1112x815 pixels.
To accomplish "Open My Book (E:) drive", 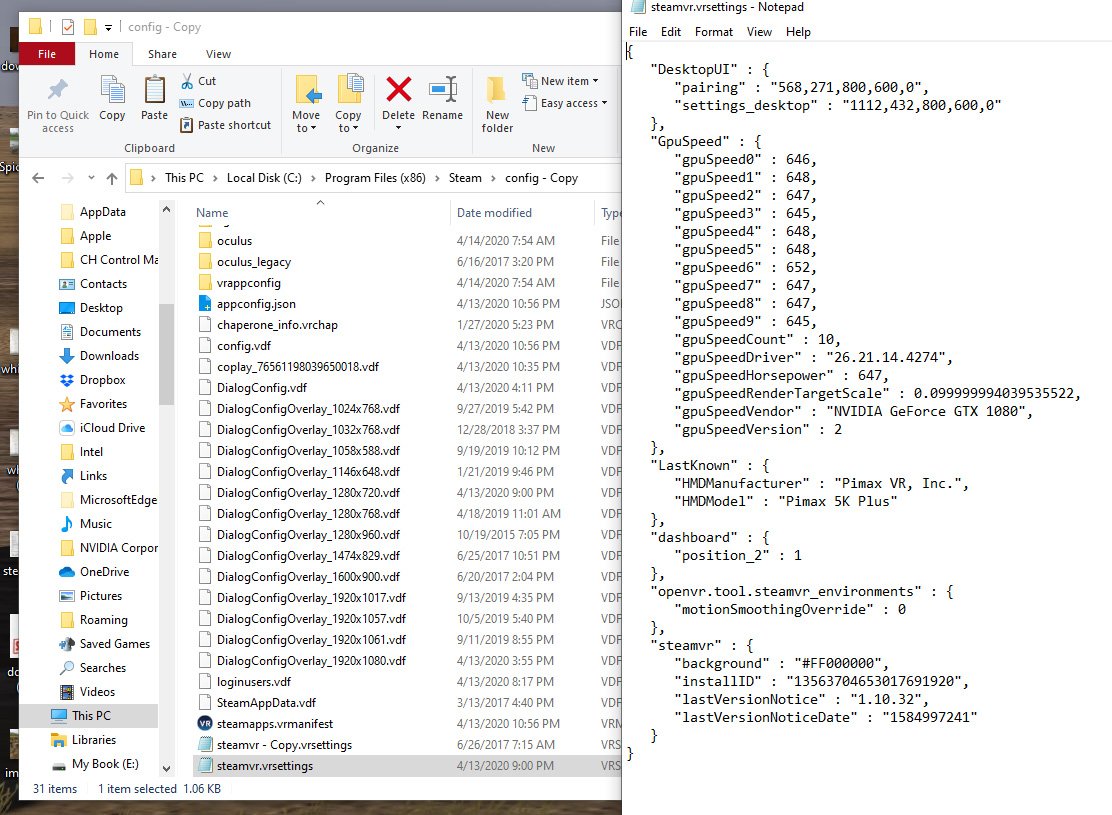I will [x=105, y=764].
